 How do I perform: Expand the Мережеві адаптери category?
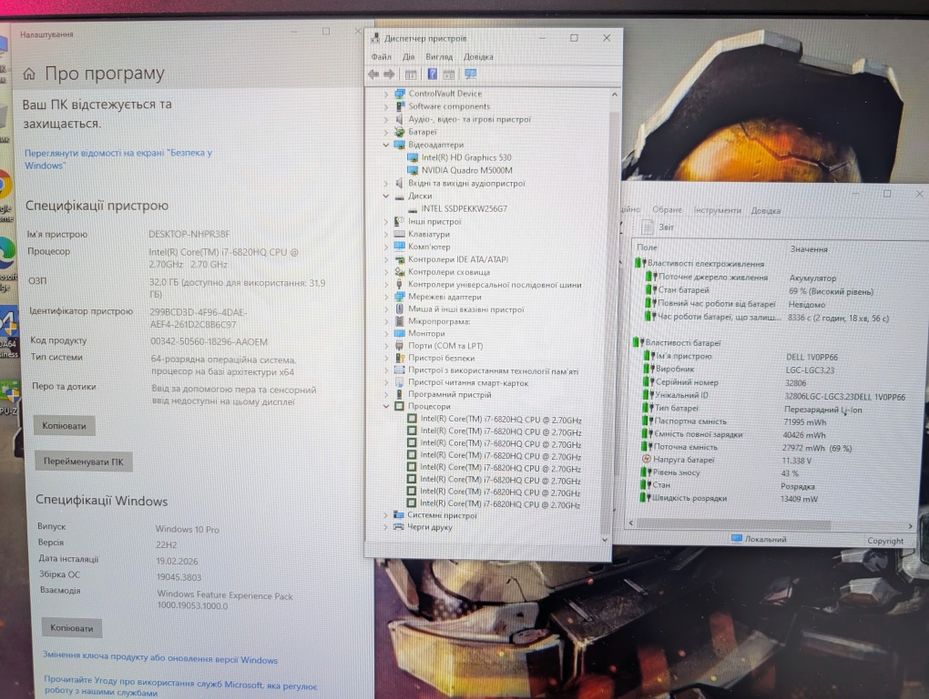386,297
